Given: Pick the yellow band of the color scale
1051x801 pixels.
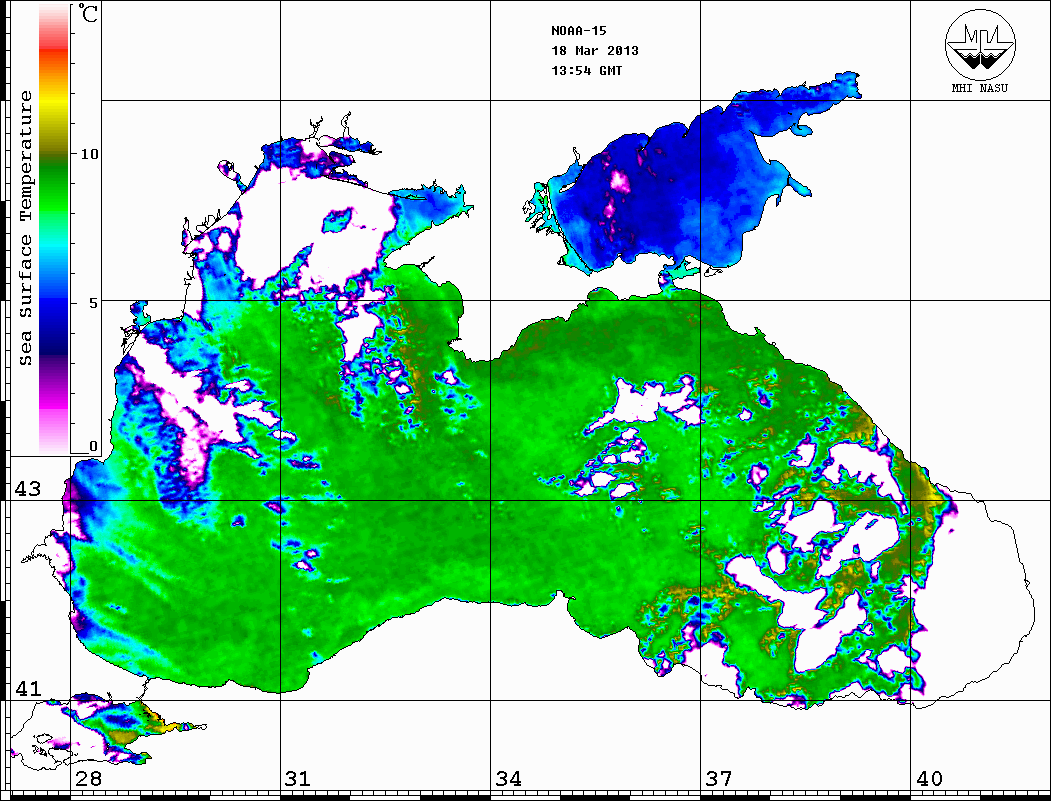Looking at the screenshot, I should point(54,102).
